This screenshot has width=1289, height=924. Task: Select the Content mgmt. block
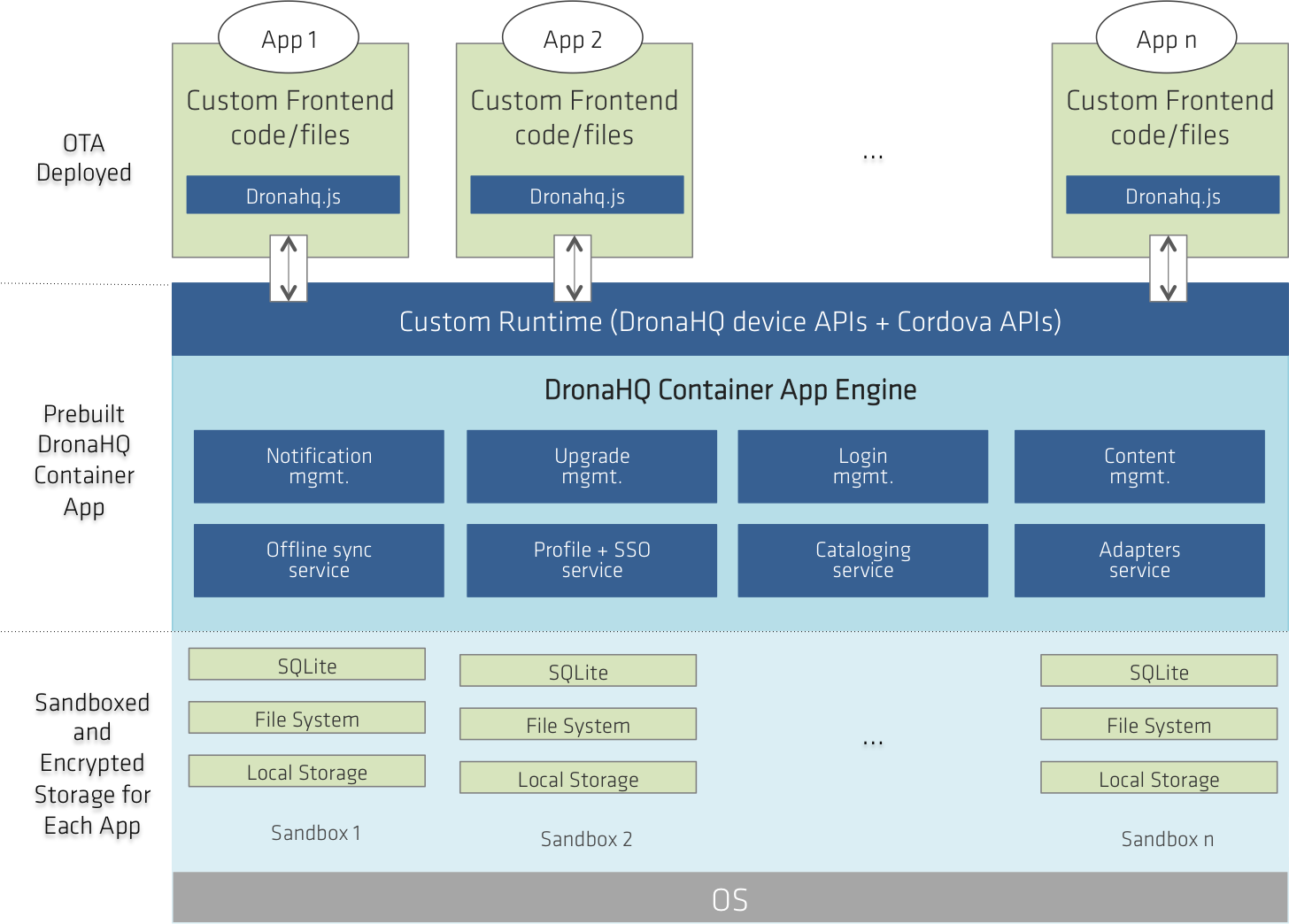(x=1139, y=466)
